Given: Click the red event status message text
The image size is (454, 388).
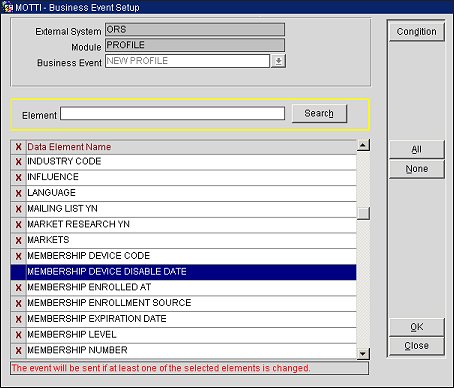Looking at the screenshot, I should click(161, 368).
